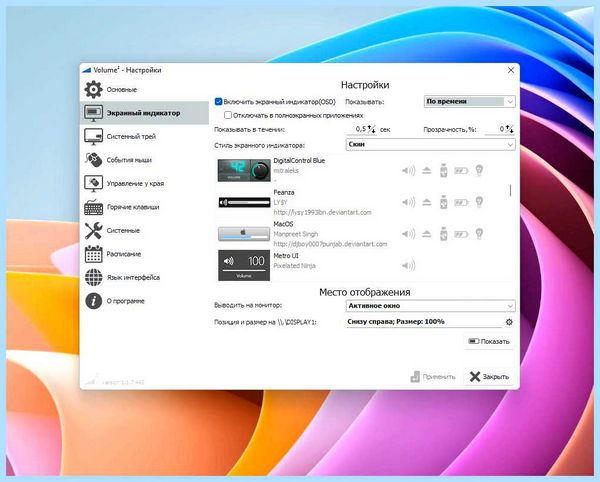The width and height of the screenshot is (600, 482).
Task: Click volume icon in Metro UI row
Action: (x=409, y=265)
